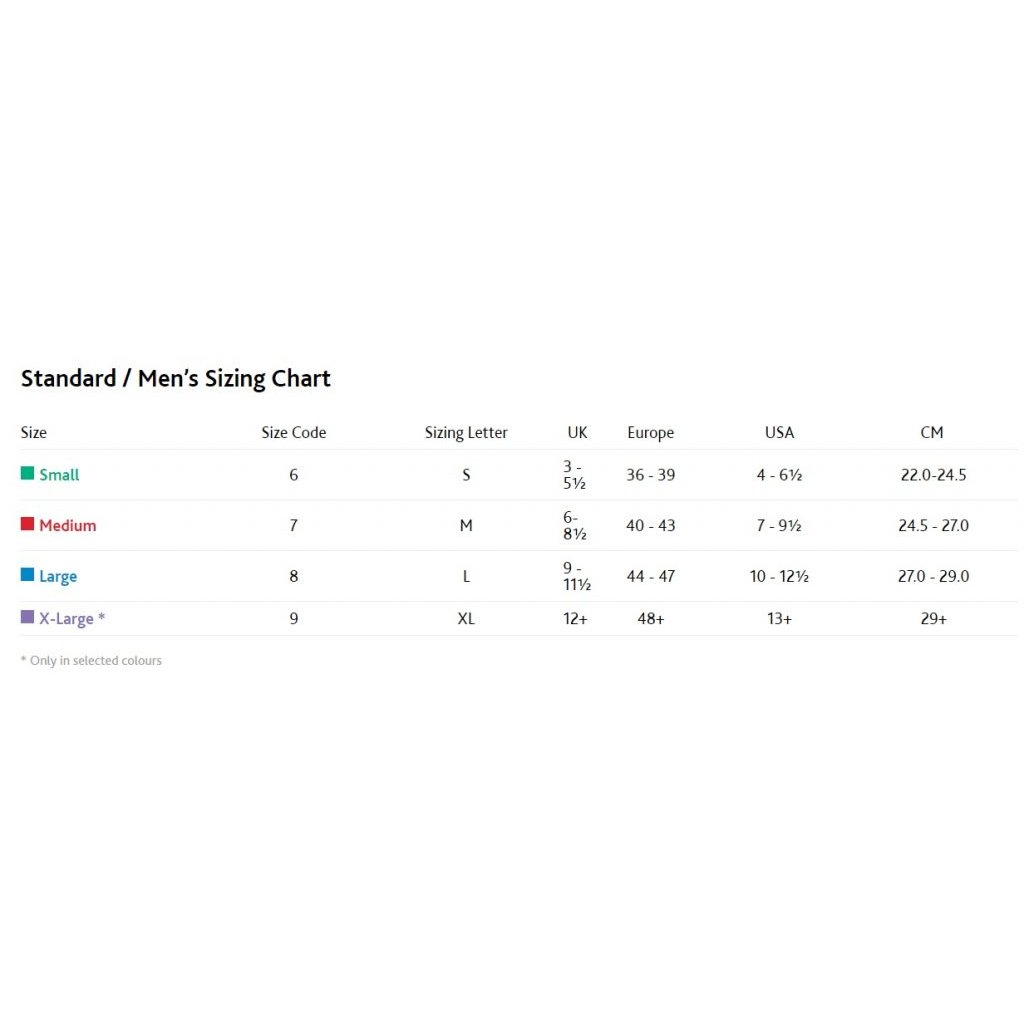Click the Only in selected colours footnote
Screen dimensions: 1024x1024
[91, 661]
